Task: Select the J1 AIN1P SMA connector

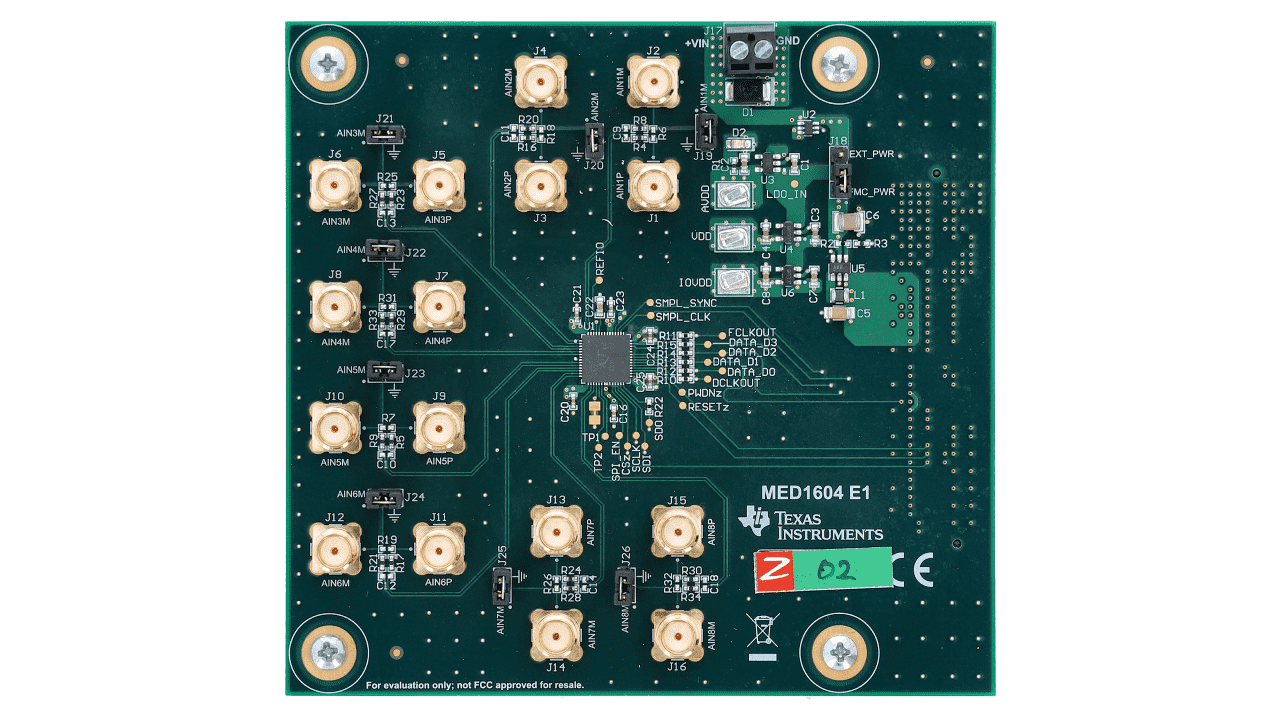Action: [653, 184]
